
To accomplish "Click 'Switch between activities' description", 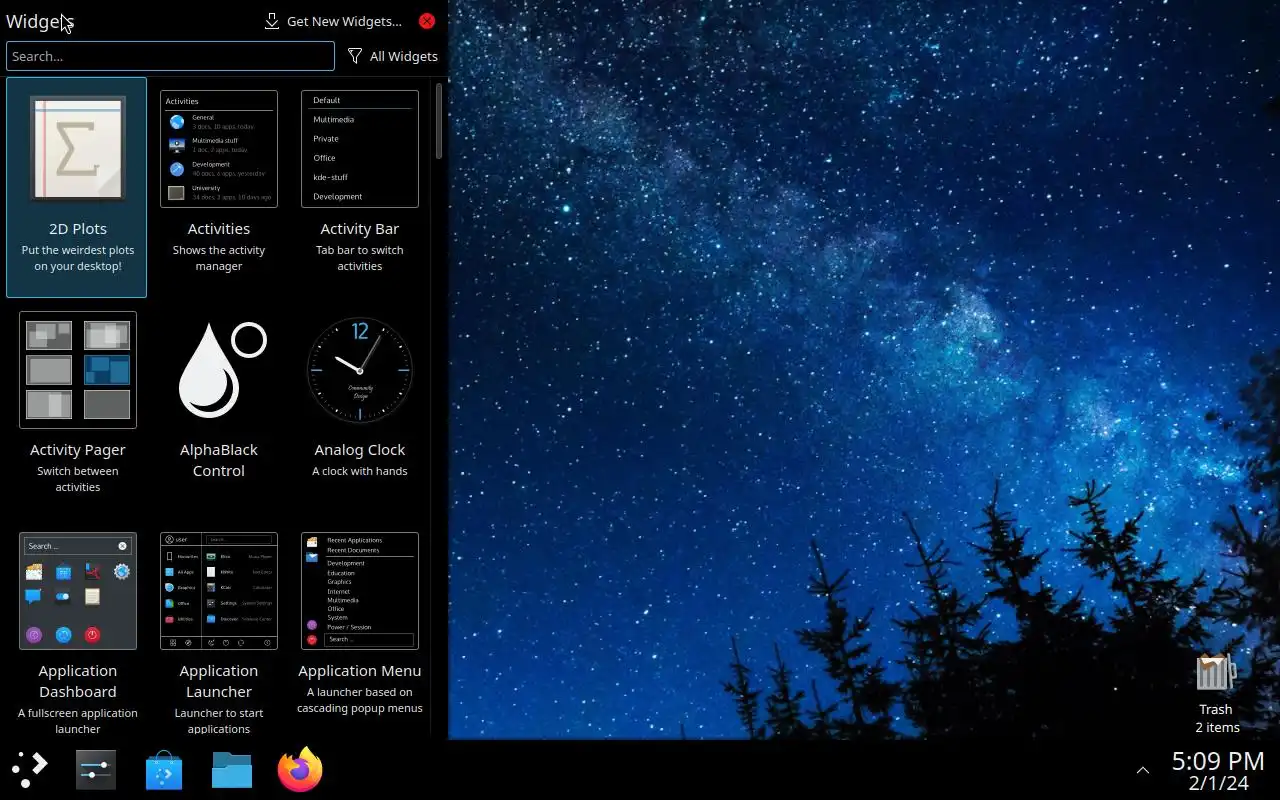I will click(x=78, y=479).
